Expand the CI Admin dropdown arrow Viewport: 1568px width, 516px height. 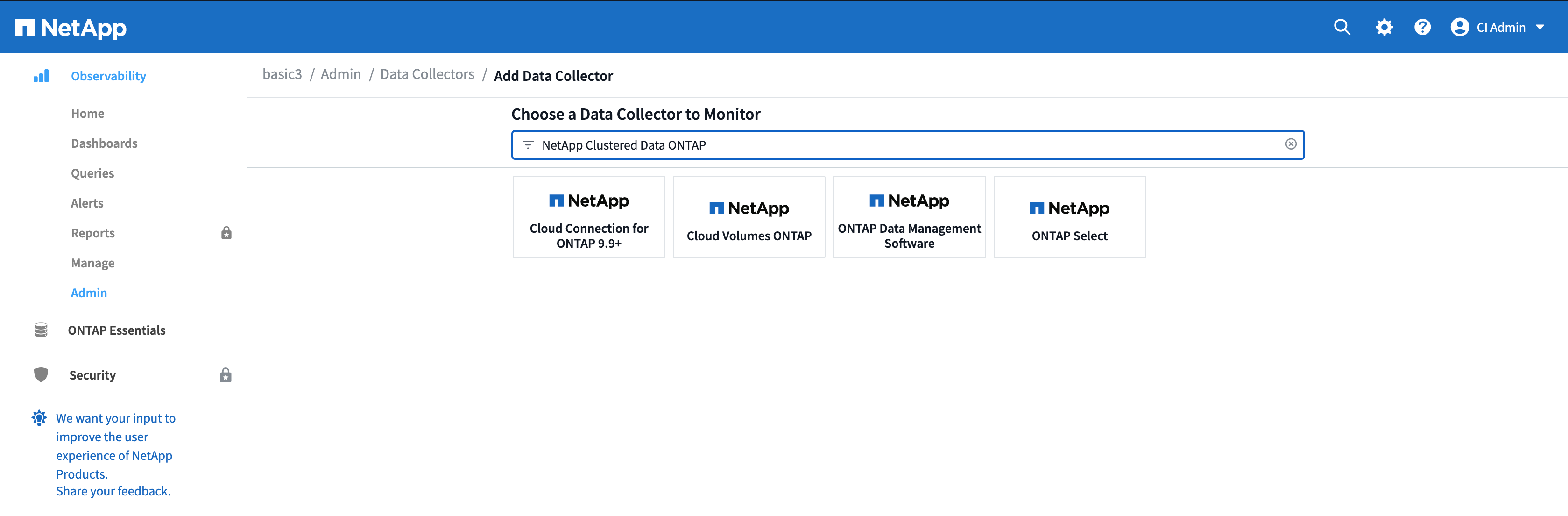1540,28
